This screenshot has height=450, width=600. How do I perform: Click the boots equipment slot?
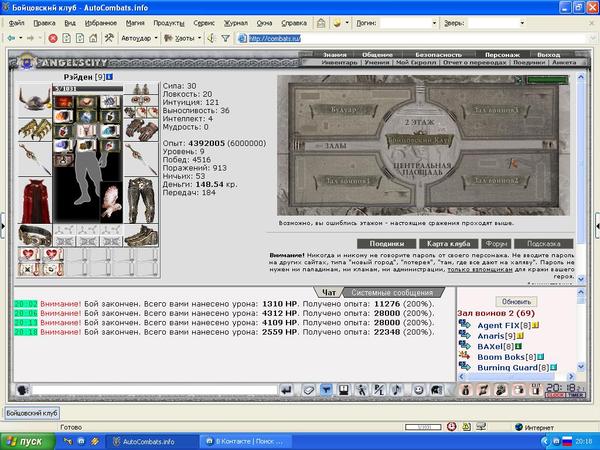(x=141, y=235)
